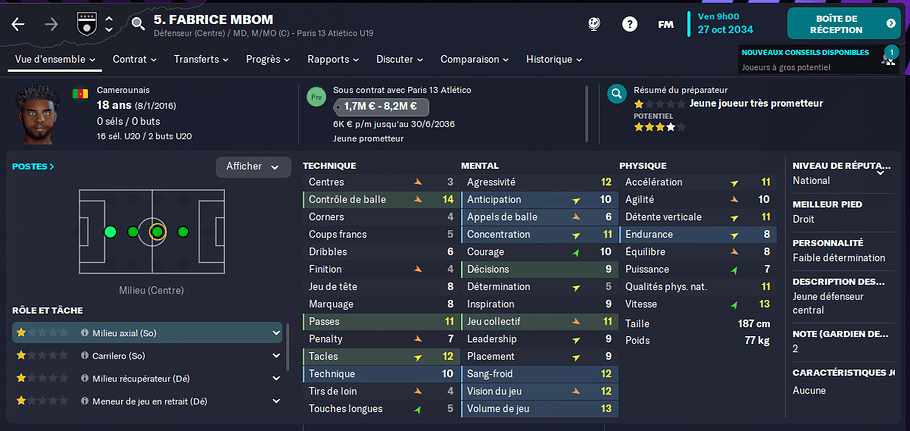Click the role list scrollbar
This screenshot has width=910, height=431.
click(288, 347)
